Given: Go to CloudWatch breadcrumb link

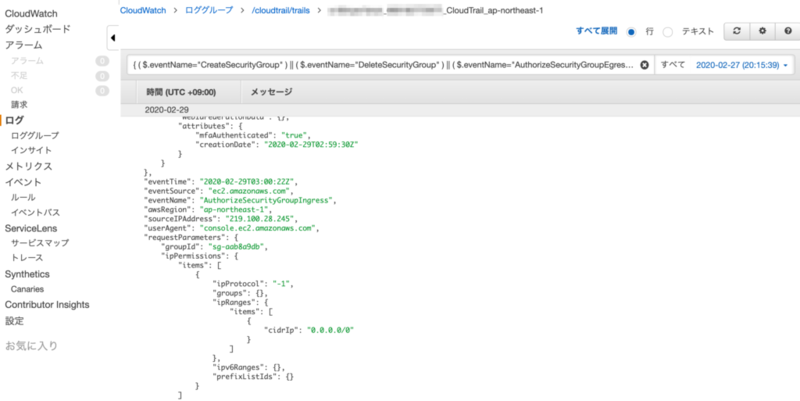Looking at the screenshot, I should [143, 10].
